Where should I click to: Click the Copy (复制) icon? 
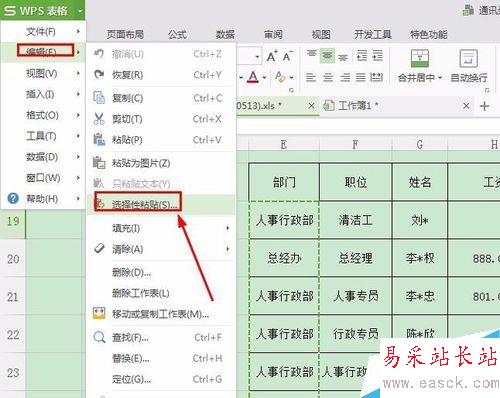pos(99,98)
